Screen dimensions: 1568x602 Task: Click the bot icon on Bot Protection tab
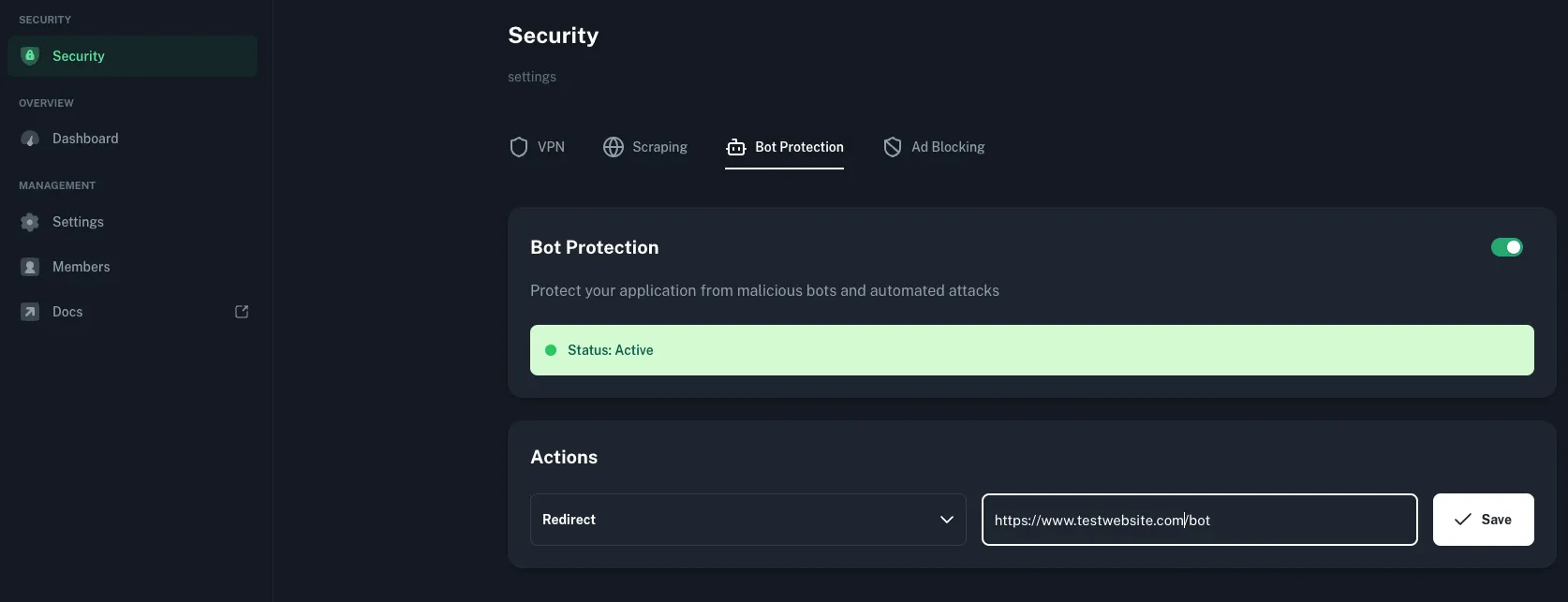734,147
